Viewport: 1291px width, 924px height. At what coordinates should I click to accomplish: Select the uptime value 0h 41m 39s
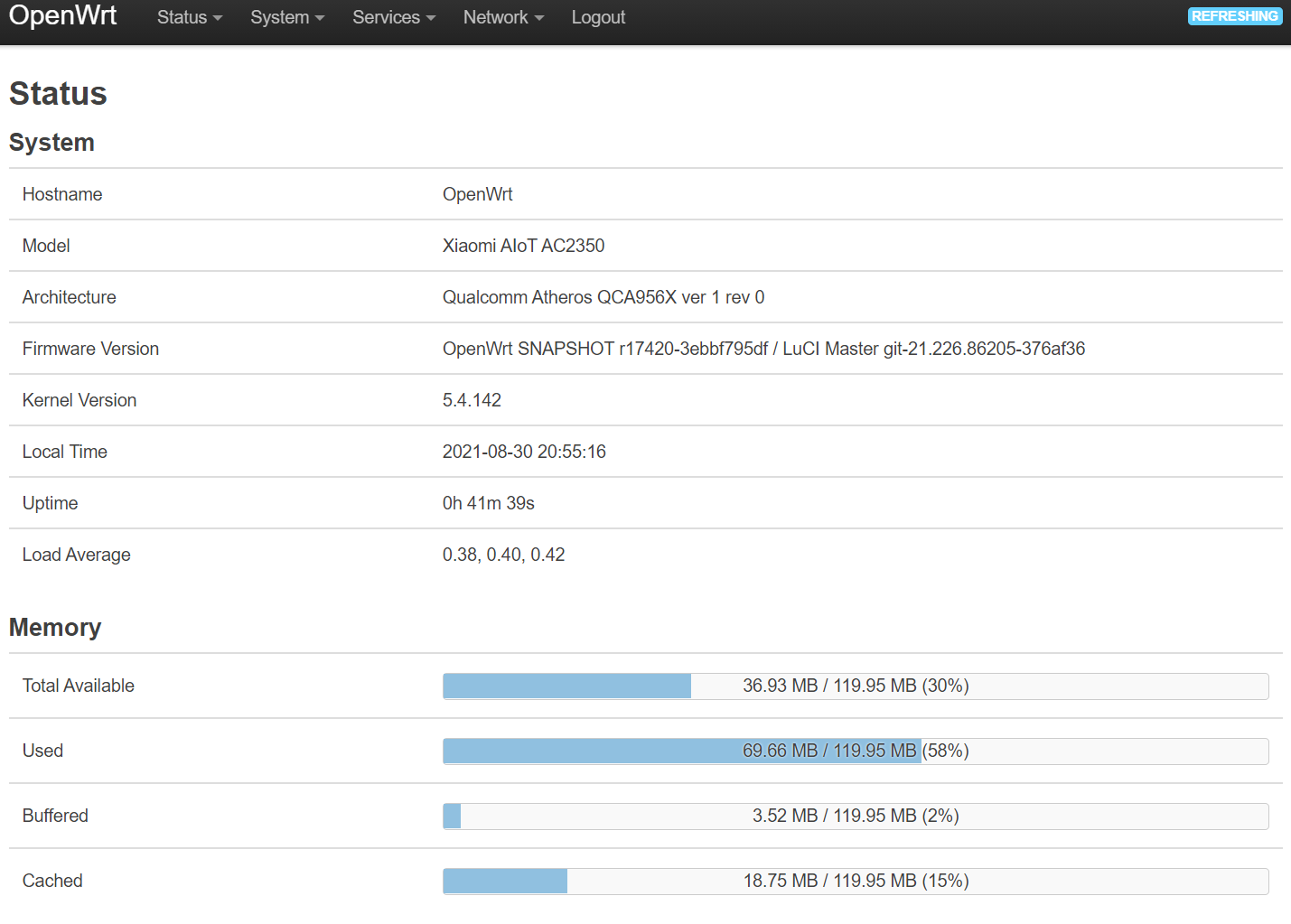click(x=489, y=503)
